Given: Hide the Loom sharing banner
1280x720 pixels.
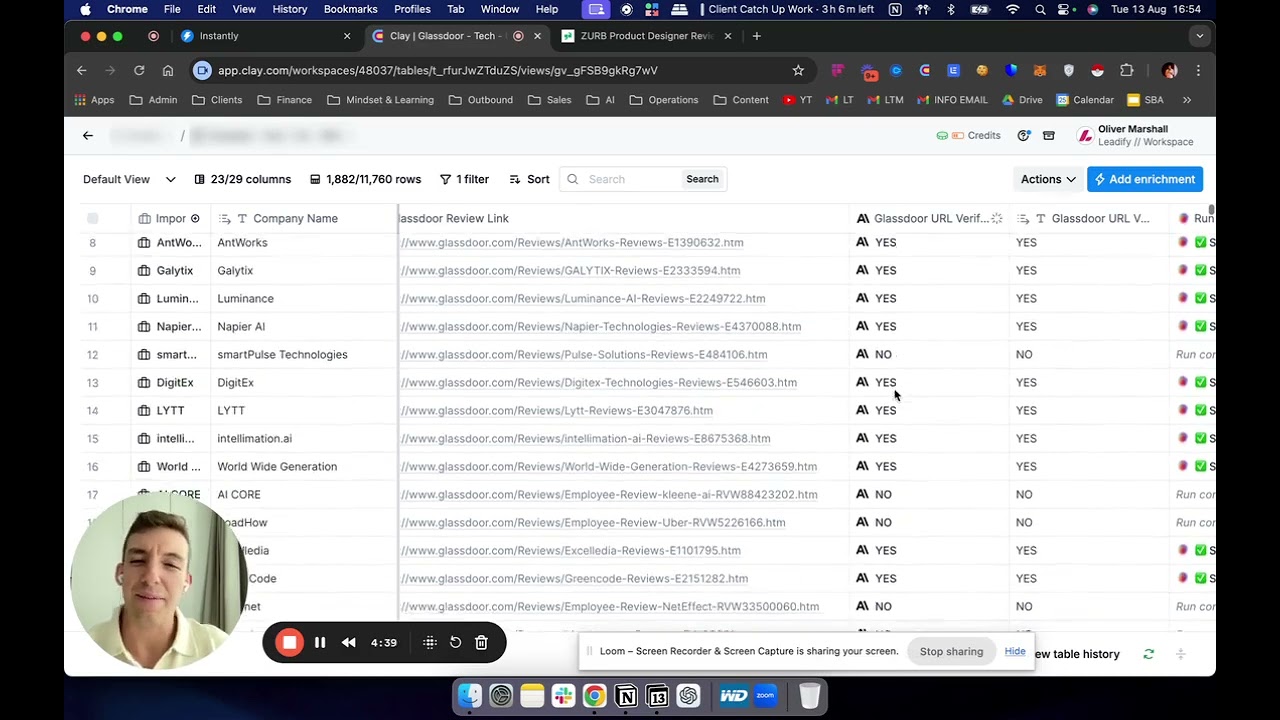Looking at the screenshot, I should pos(1015,652).
